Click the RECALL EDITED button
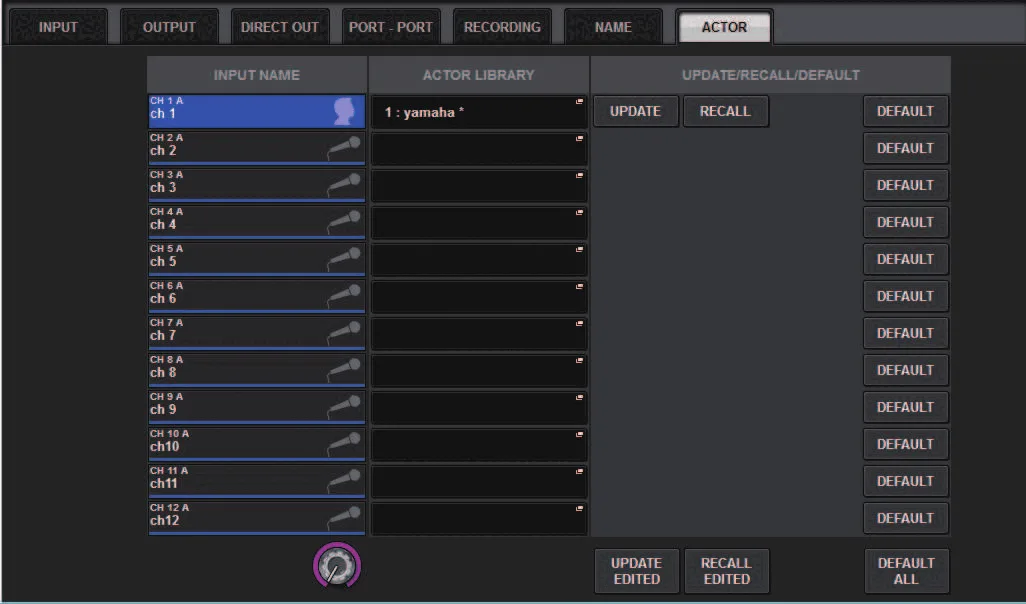1026x604 pixels. click(x=726, y=571)
